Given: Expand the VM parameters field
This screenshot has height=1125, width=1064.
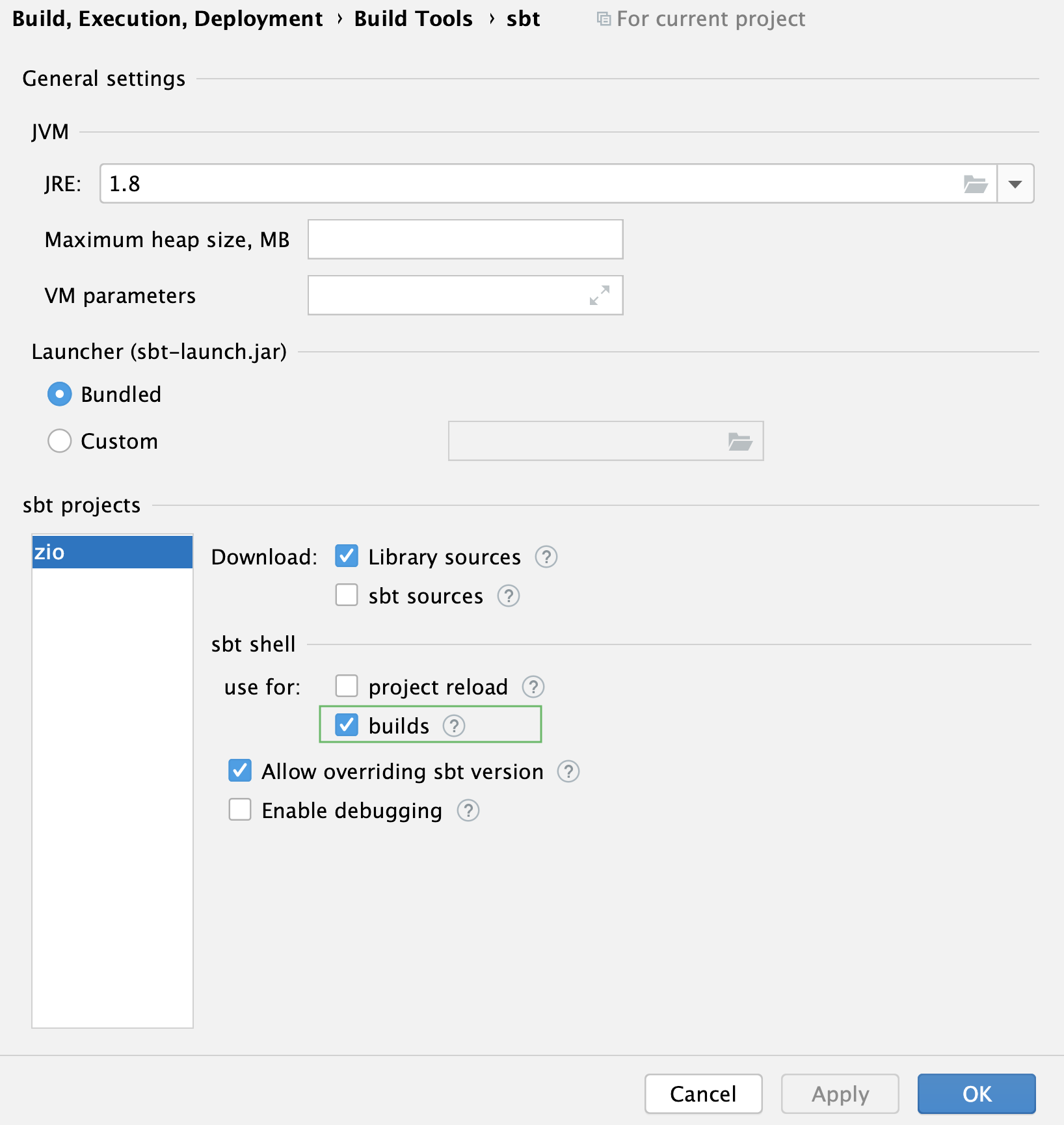Looking at the screenshot, I should coord(600,294).
